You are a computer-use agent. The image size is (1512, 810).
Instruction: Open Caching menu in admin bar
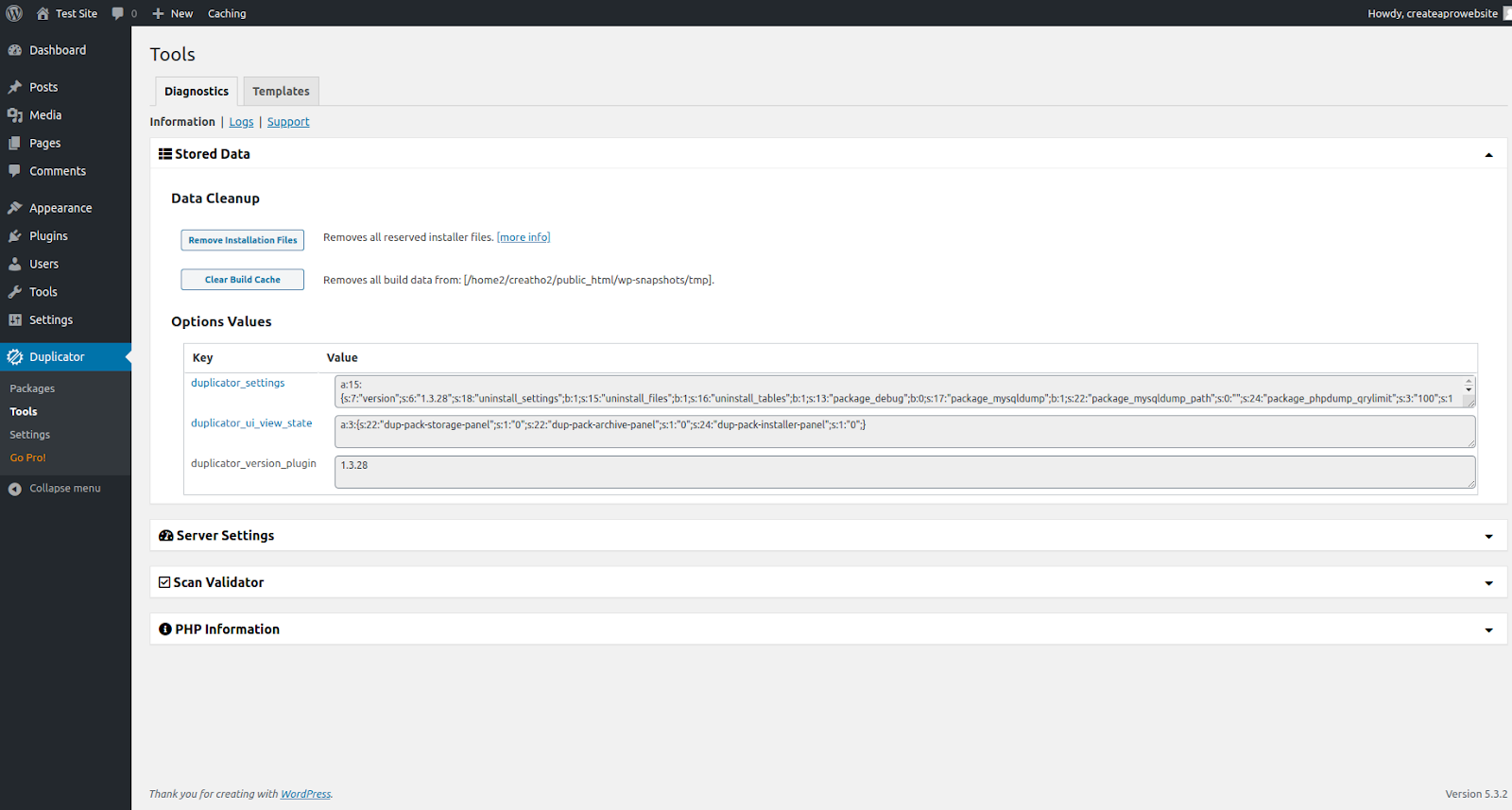(227, 13)
